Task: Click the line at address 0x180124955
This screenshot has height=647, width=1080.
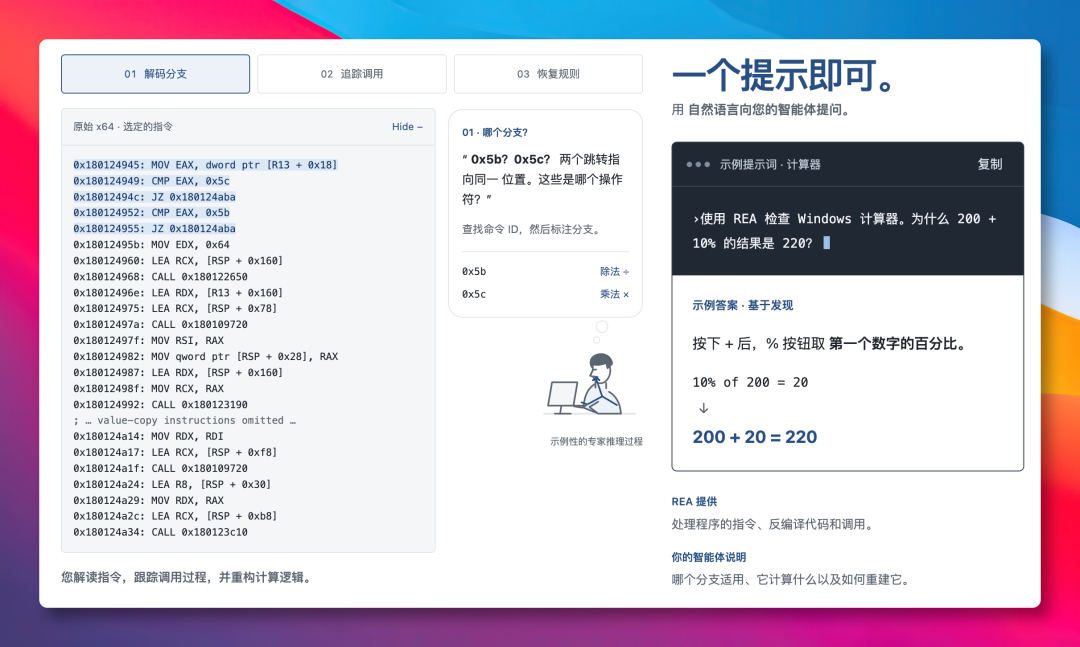Action: 154,228
